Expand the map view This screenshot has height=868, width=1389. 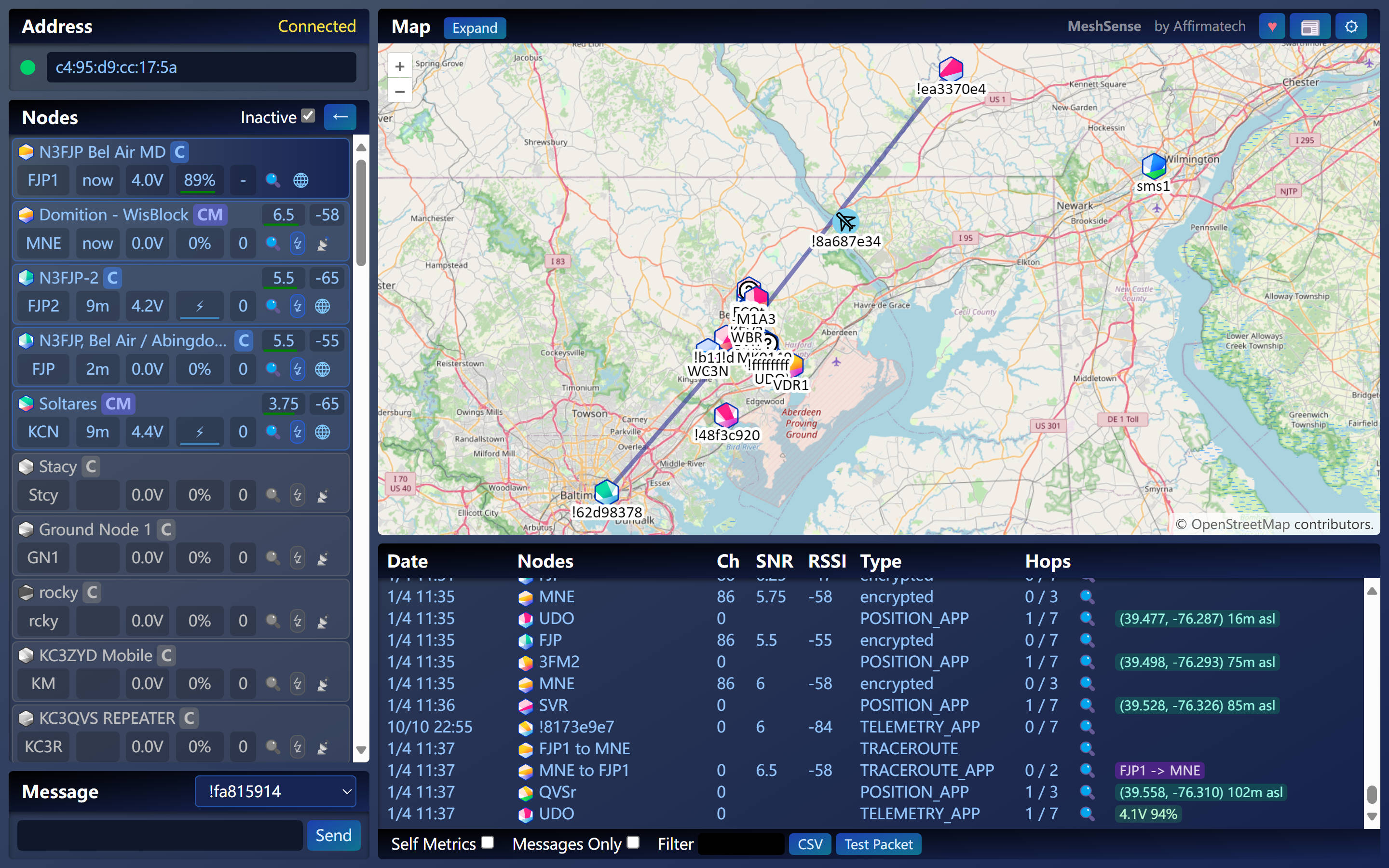click(x=474, y=27)
